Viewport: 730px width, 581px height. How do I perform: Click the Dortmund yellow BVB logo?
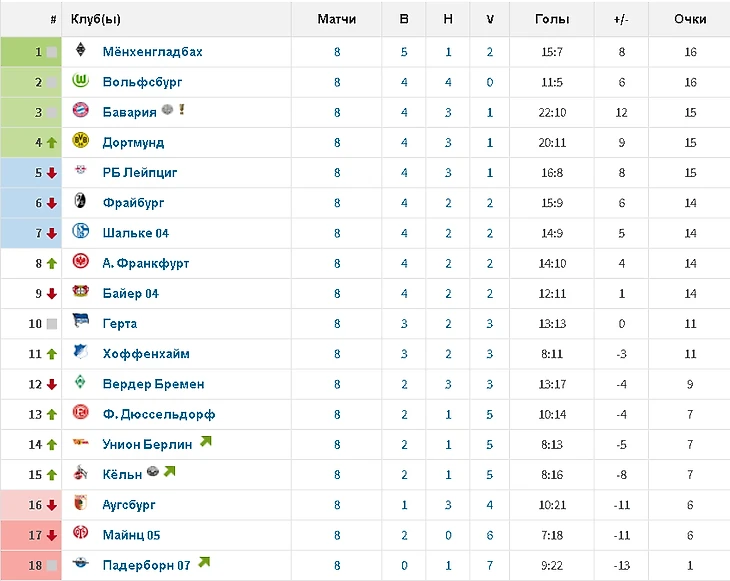pyautogui.click(x=82, y=142)
